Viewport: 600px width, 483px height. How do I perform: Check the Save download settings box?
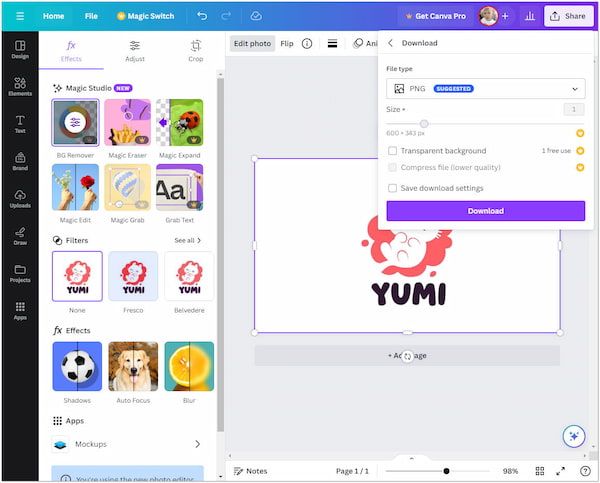pyautogui.click(x=392, y=188)
